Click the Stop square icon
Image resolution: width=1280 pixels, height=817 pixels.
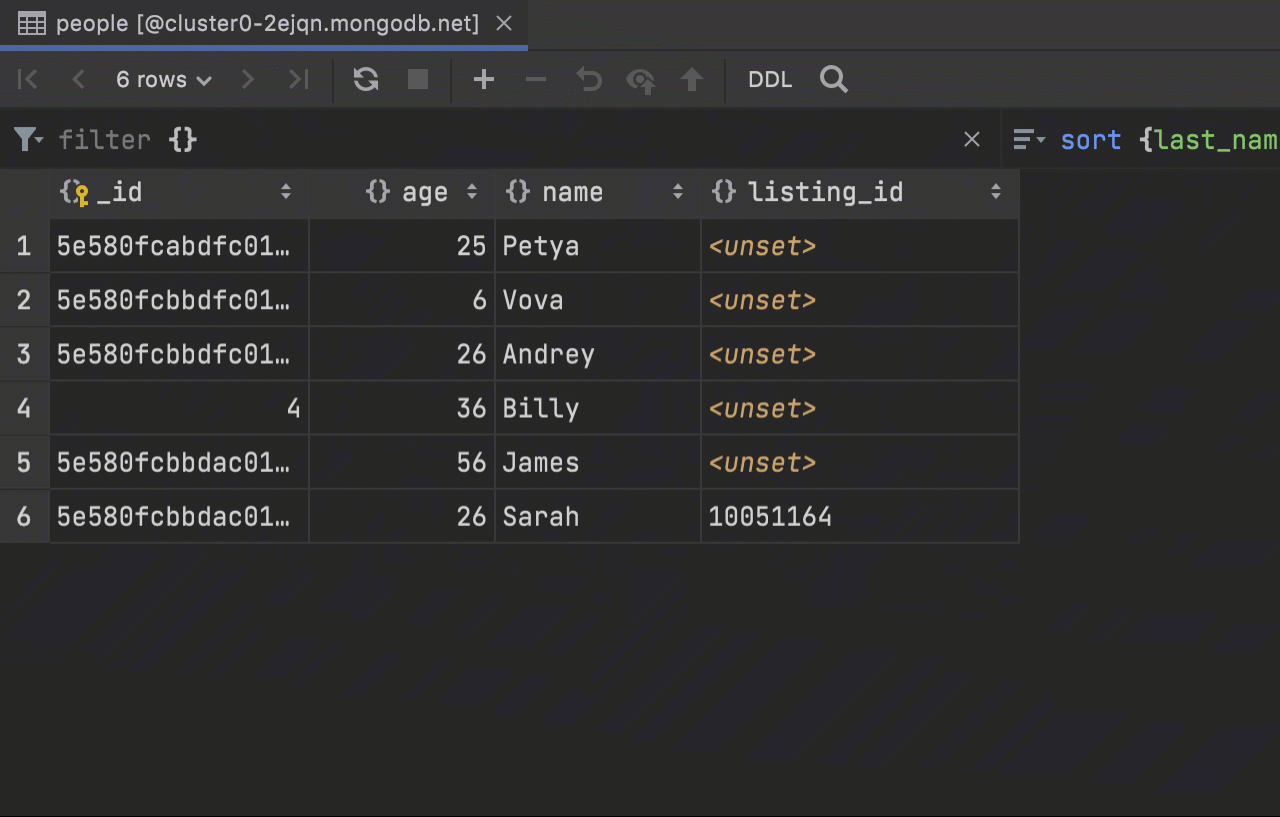[x=418, y=80]
